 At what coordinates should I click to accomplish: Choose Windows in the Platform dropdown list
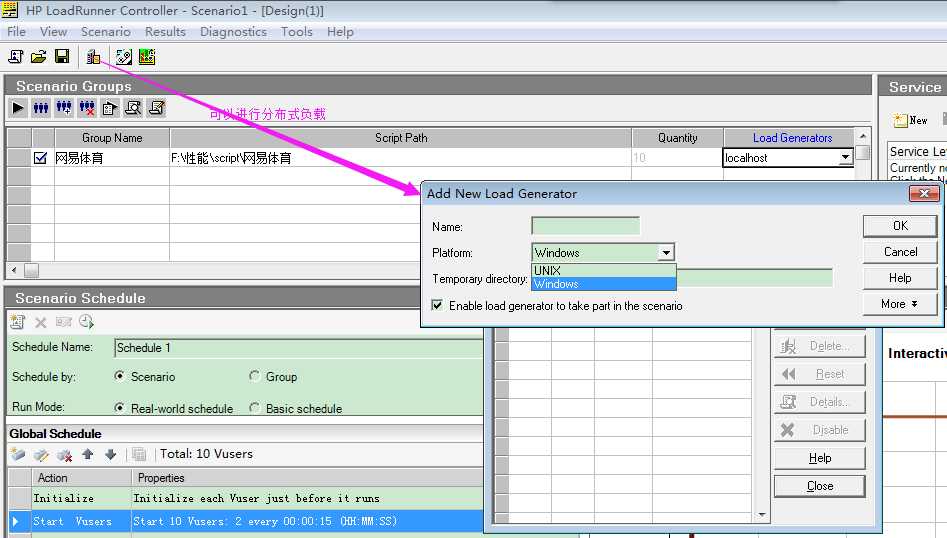pyautogui.click(x=604, y=284)
